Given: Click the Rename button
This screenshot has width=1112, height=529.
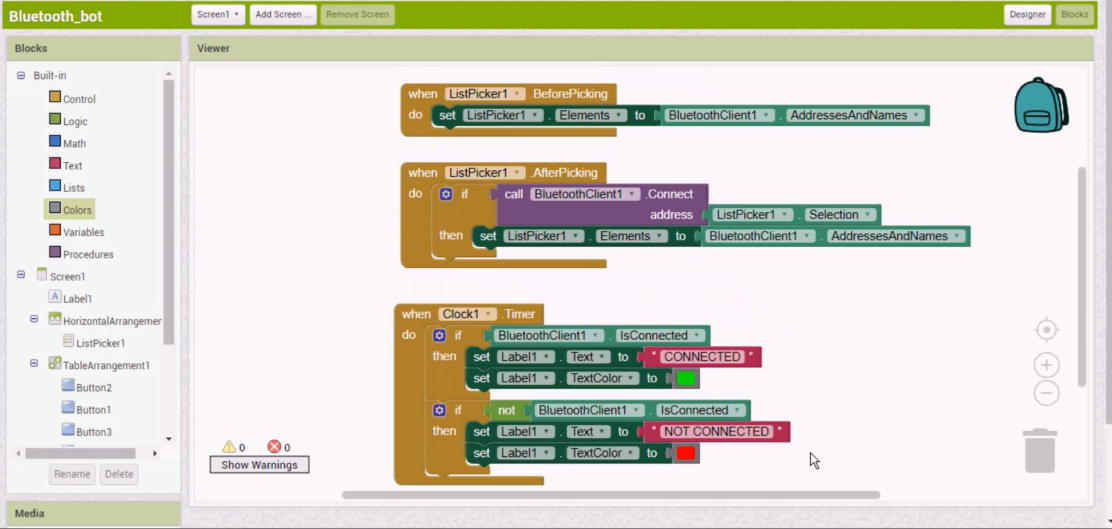Looking at the screenshot, I should point(72,474).
